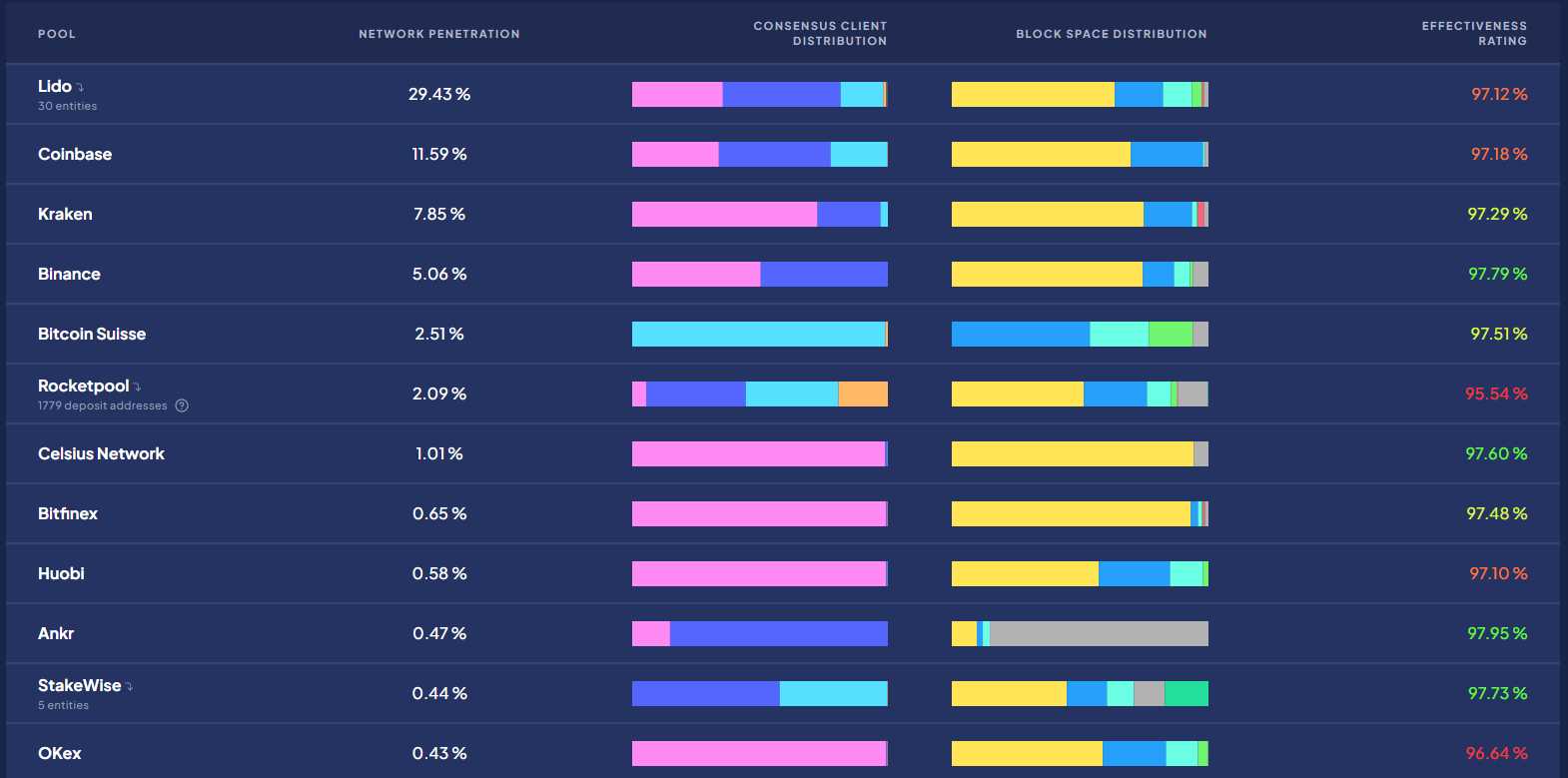1568x778 pixels.
Task: Open the Huobi pool page
Action: (62, 573)
